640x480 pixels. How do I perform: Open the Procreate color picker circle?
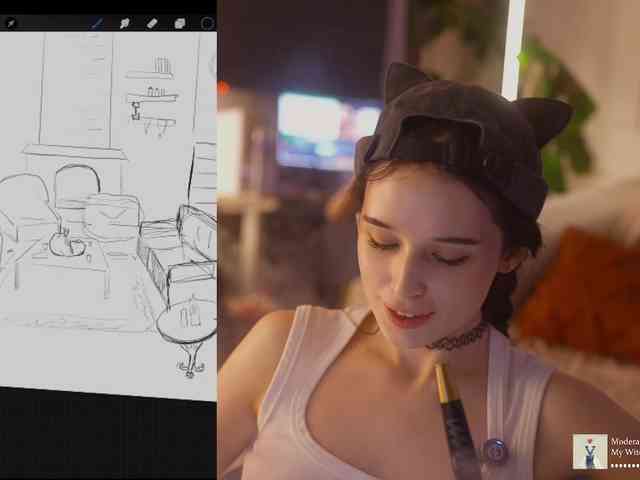(208, 23)
